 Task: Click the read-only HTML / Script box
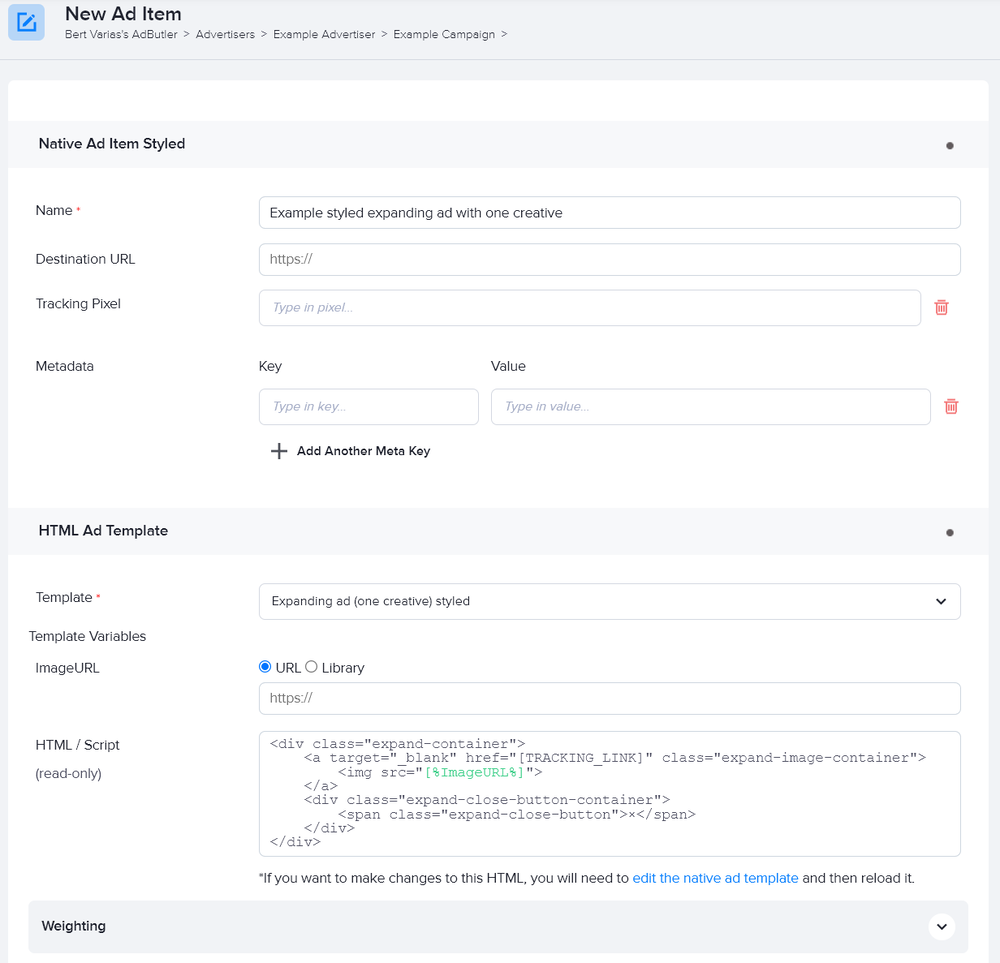click(x=609, y=793)
